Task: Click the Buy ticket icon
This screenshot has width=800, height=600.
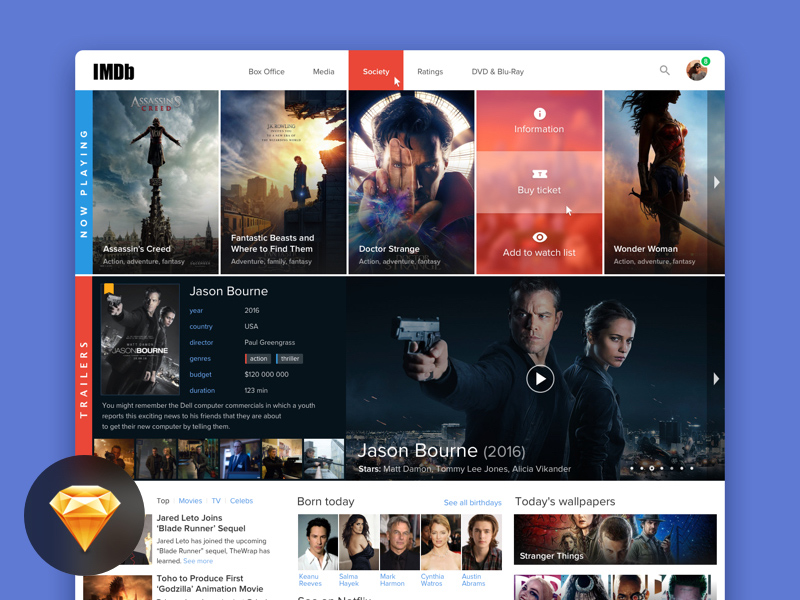Action: 539,174
